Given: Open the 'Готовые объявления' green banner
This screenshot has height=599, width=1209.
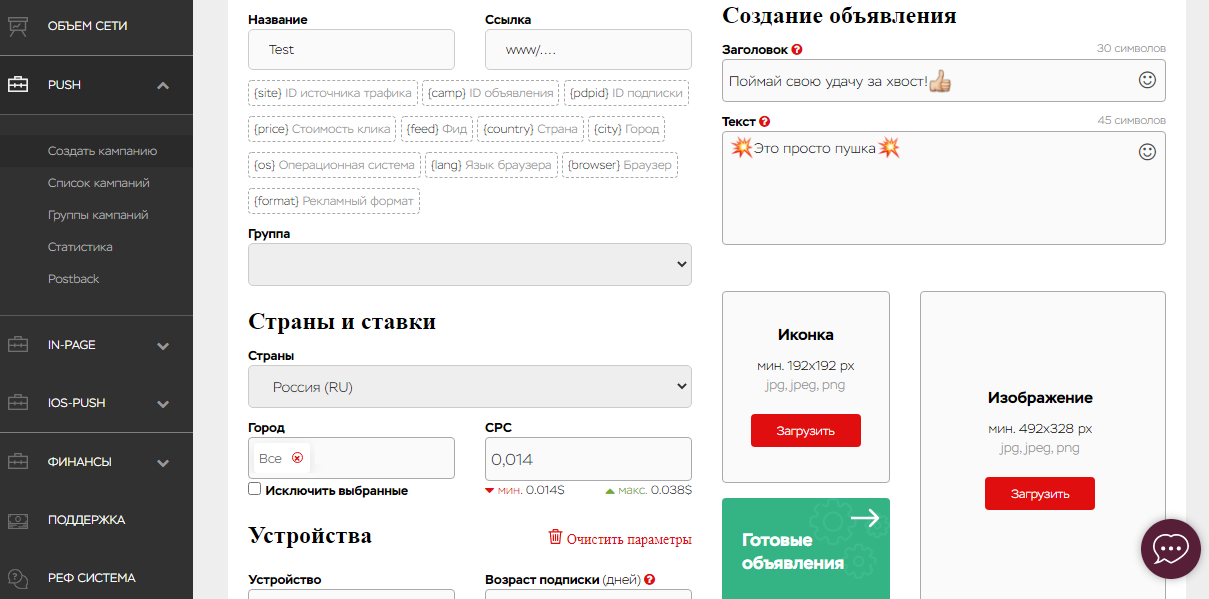Looking at the screenshot, I should pos(805,548).
